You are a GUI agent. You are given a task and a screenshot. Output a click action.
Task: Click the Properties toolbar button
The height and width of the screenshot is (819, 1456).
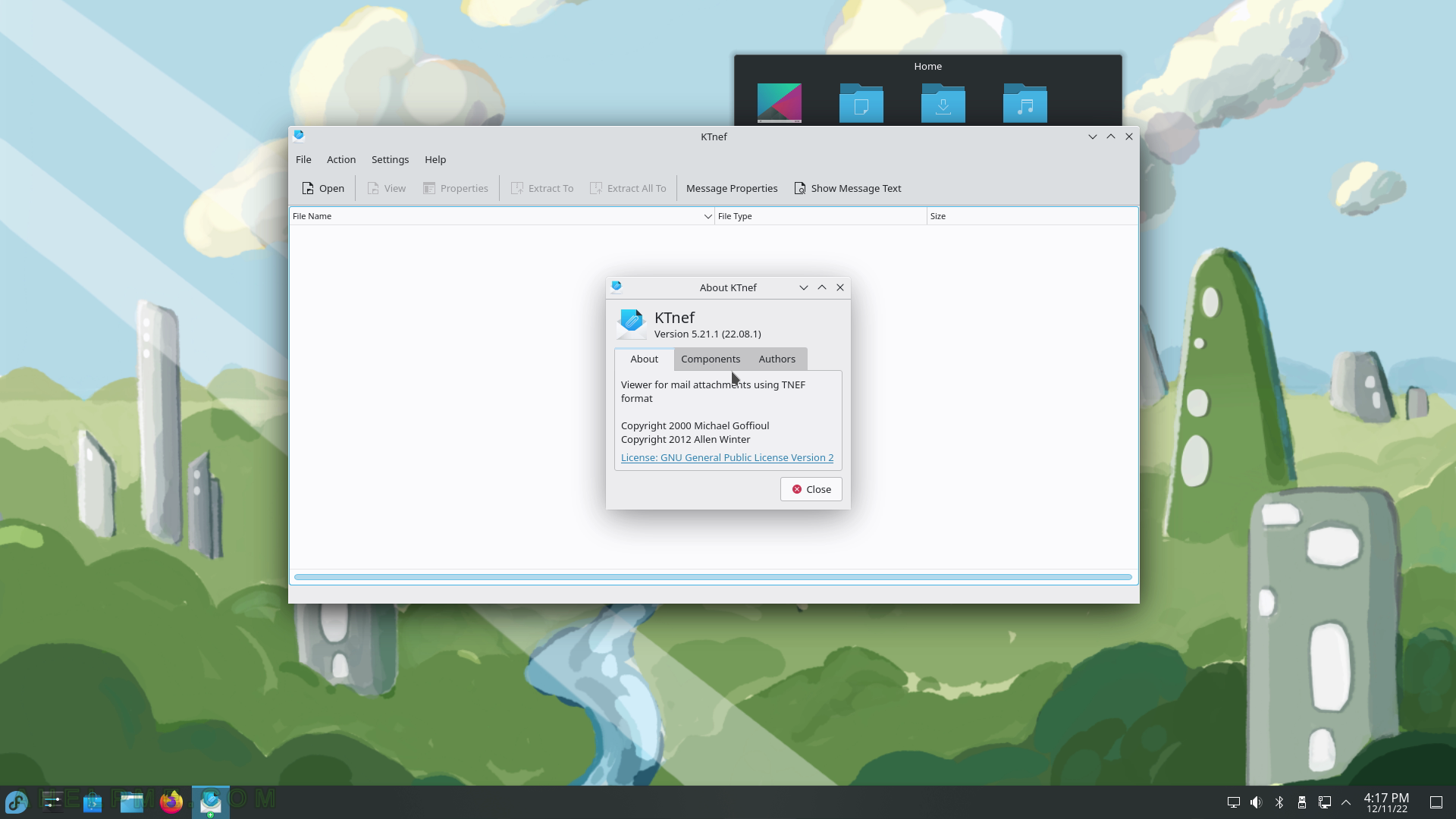455,188
